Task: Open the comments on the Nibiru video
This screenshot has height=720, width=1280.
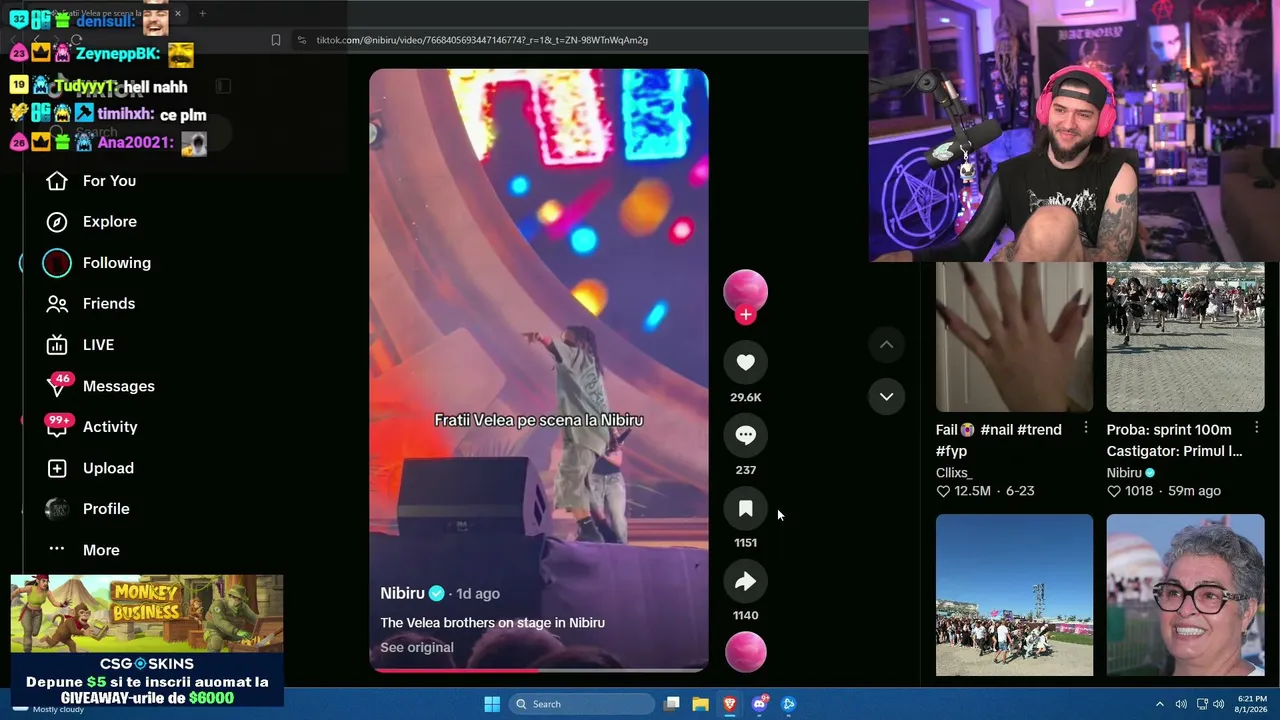Action: (745, 435)
